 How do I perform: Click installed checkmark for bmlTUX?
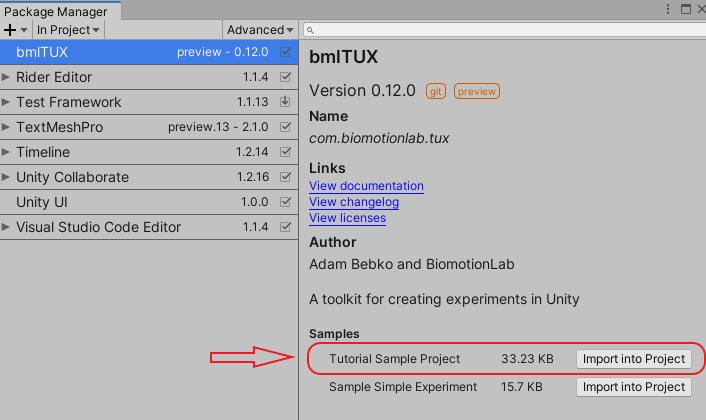point(285,52)
